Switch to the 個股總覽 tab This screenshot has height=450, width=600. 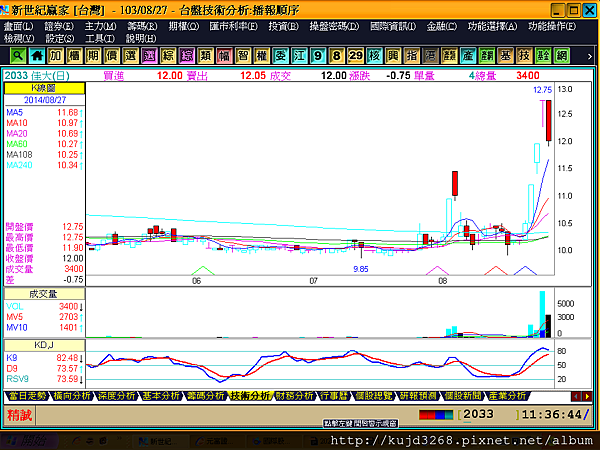tap(373, 396)
